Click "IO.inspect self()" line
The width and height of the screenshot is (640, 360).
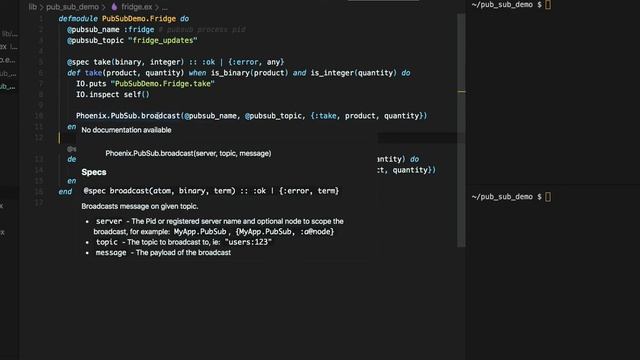113,94
